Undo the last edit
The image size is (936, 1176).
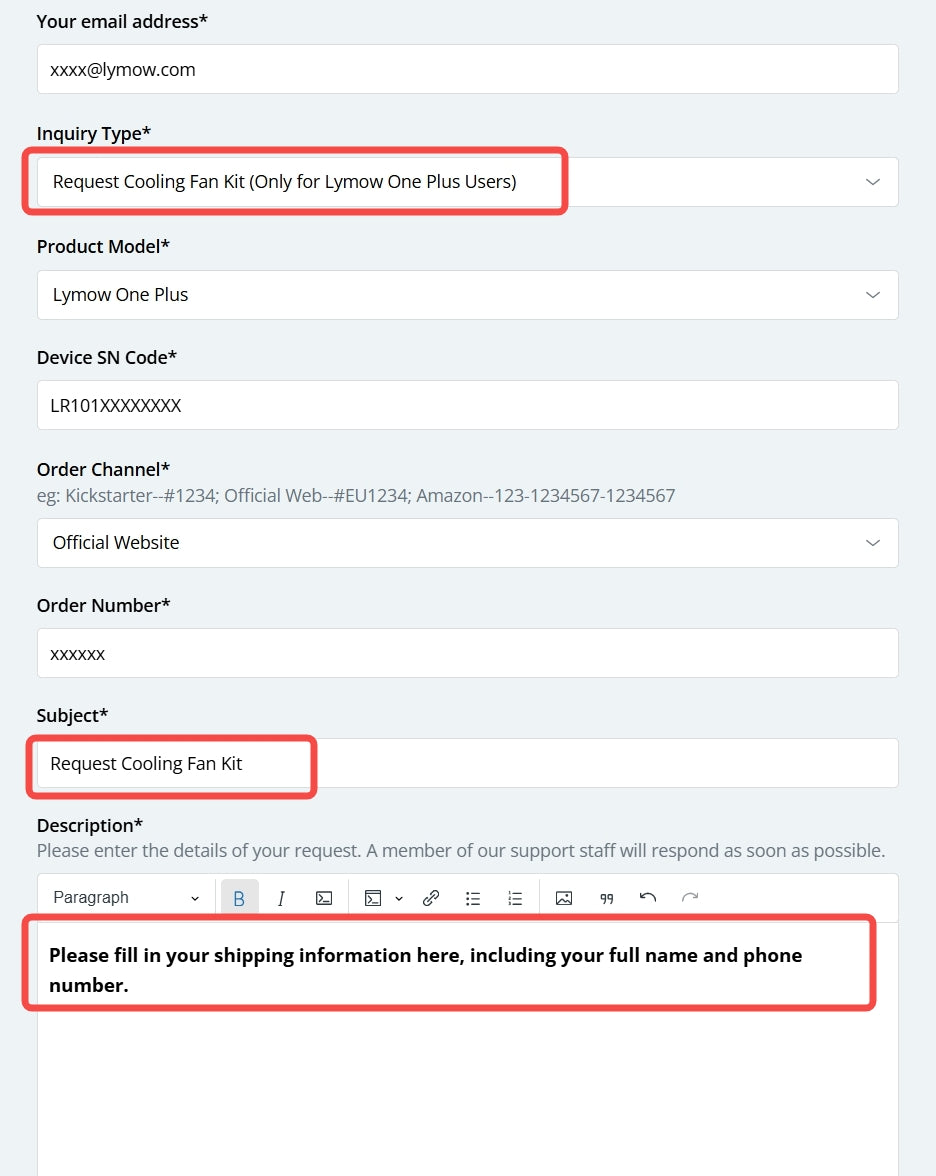click(648, 898)
